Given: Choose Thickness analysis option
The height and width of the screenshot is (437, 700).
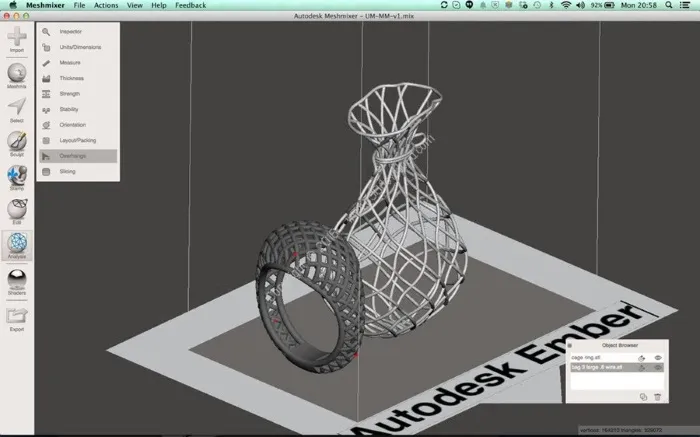Looking at the screenshot, I should (x=78, y=79).
